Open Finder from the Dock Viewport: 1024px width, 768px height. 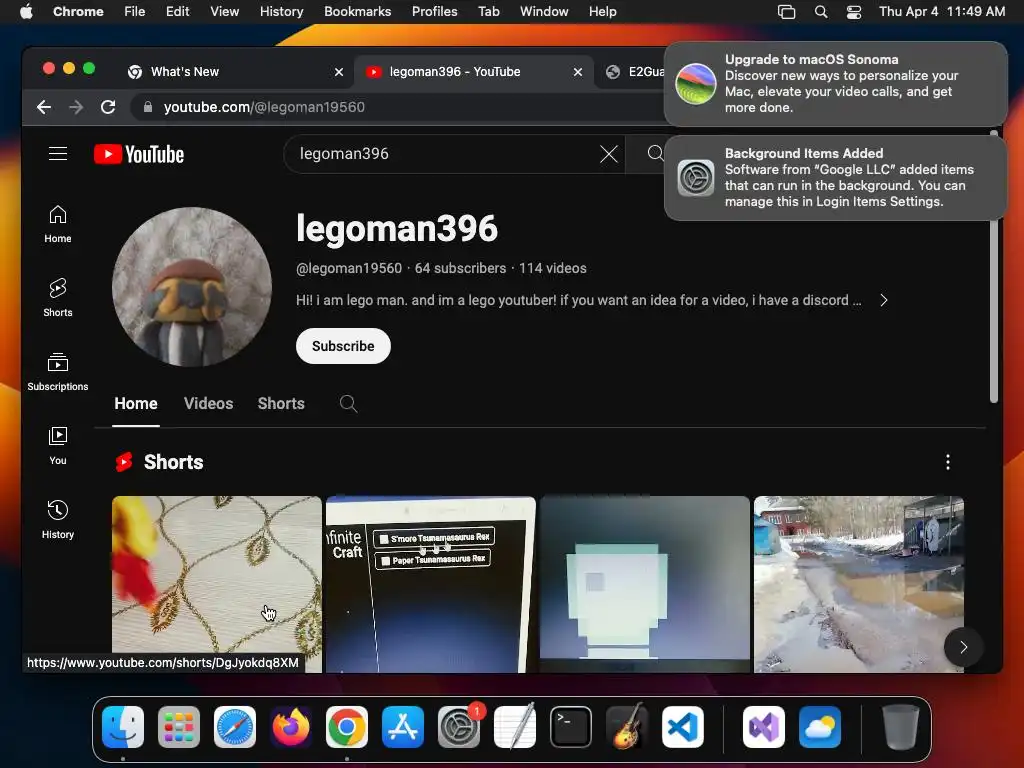click(x=123, y=727)
